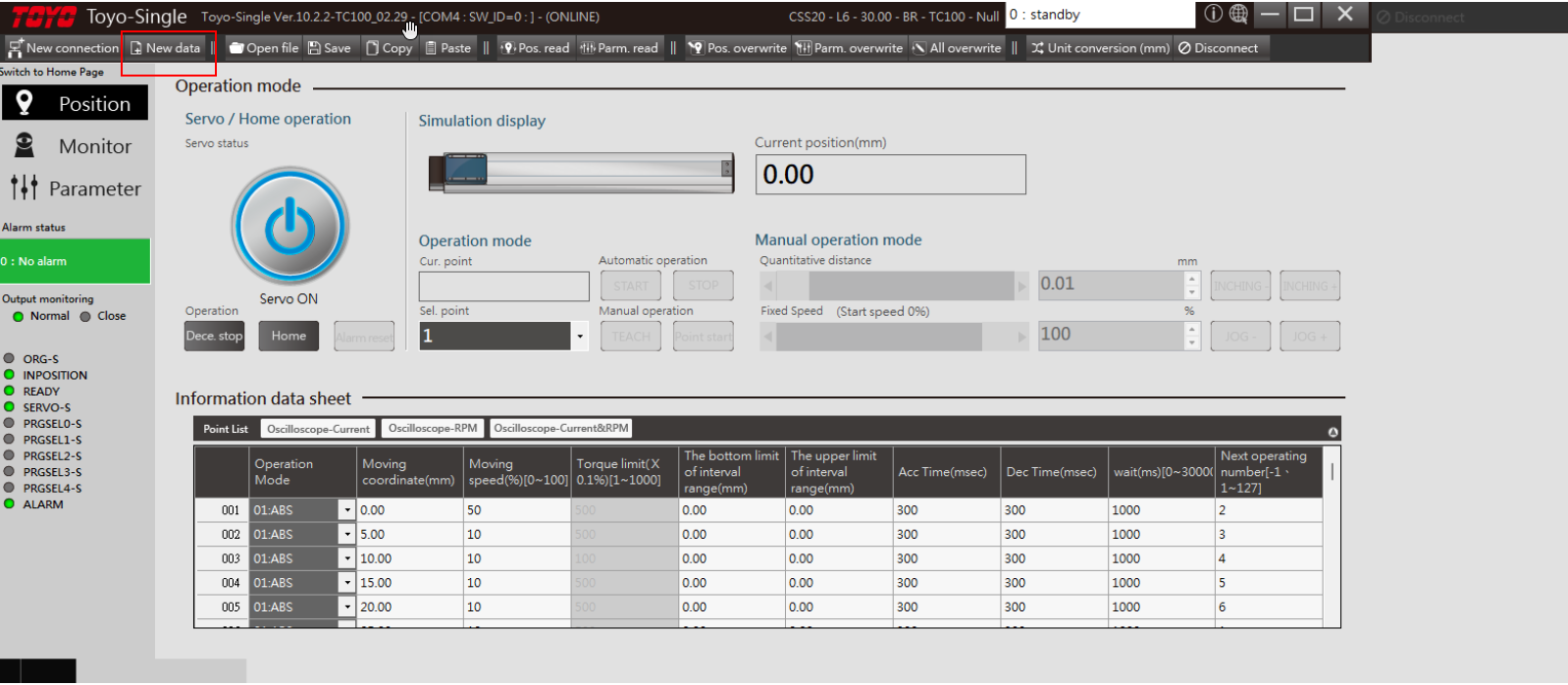The width and height of the screenshot is (1568, 685).
Task: Open Operation Mode dropdown for row 005
Action: point(346,606)
